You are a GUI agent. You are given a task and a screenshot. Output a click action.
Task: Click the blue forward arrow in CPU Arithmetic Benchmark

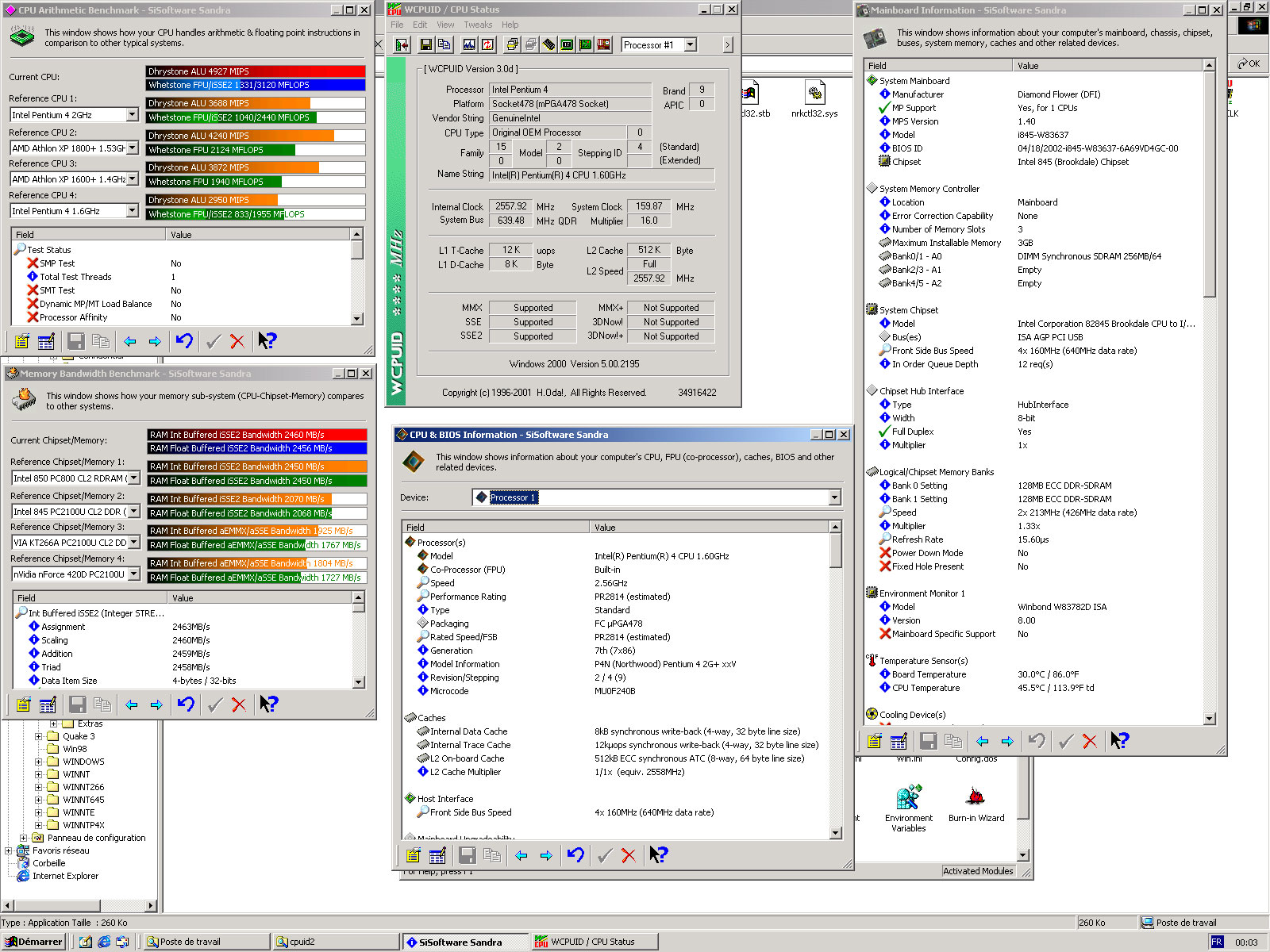pos(155,341)
